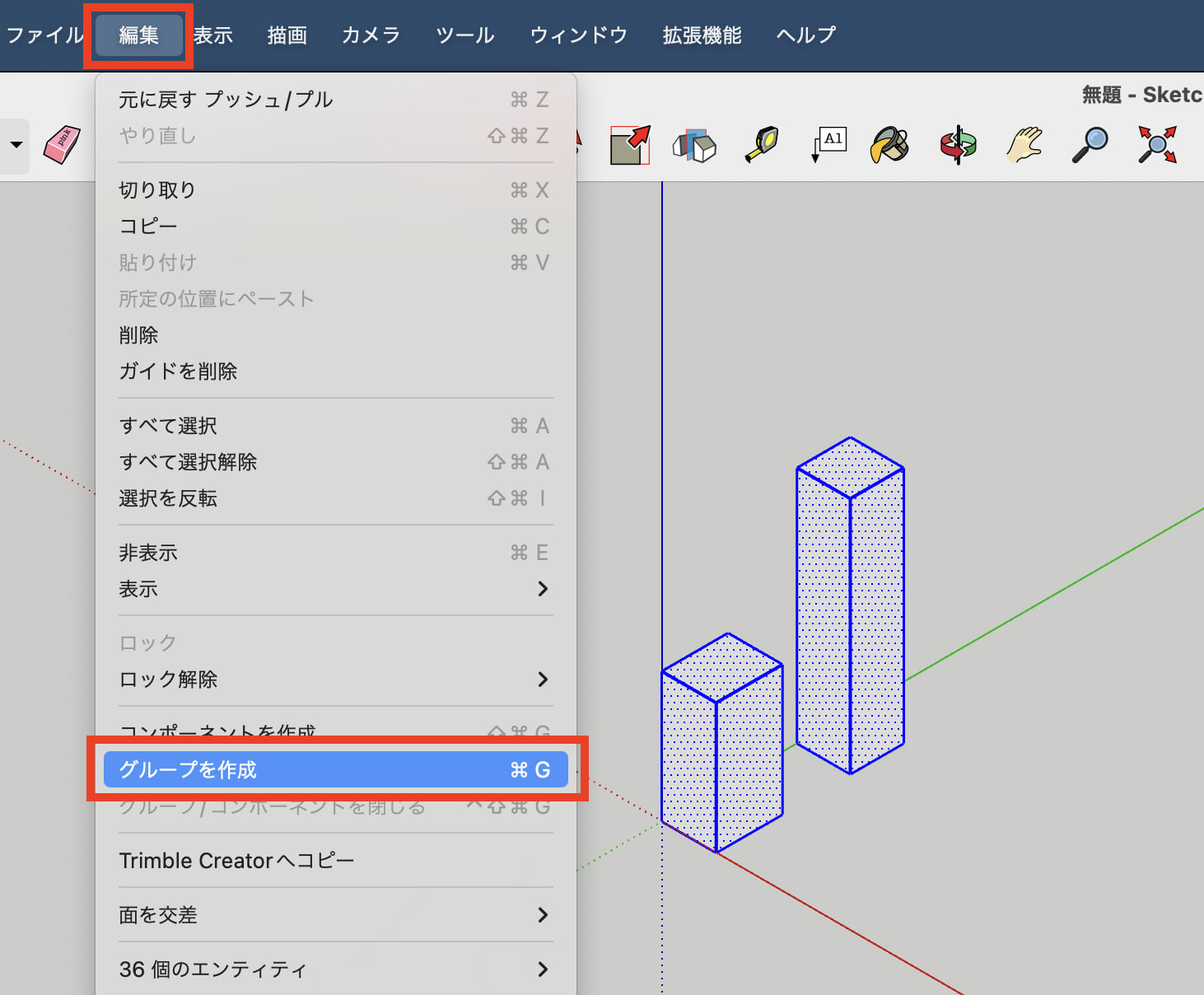The width and height of the screenshot is (1204, 995).
Task: Open the Section Plane tool
Action: click(695, 144)
